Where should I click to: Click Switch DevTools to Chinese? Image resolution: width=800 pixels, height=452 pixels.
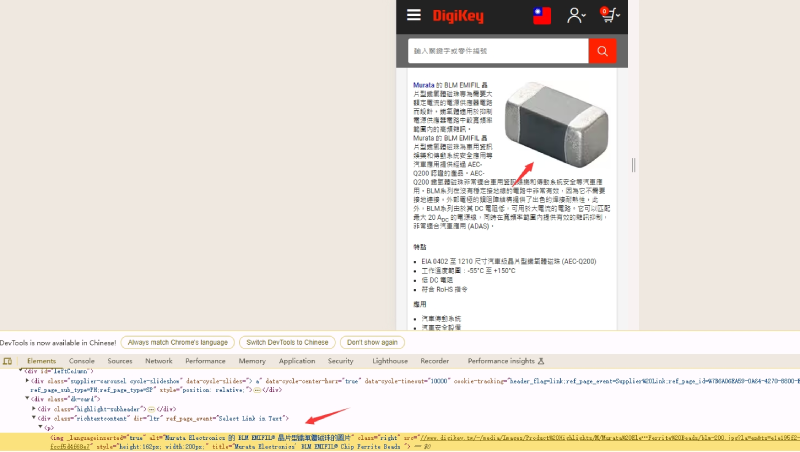pyautogui.click(x=287, y=342)
